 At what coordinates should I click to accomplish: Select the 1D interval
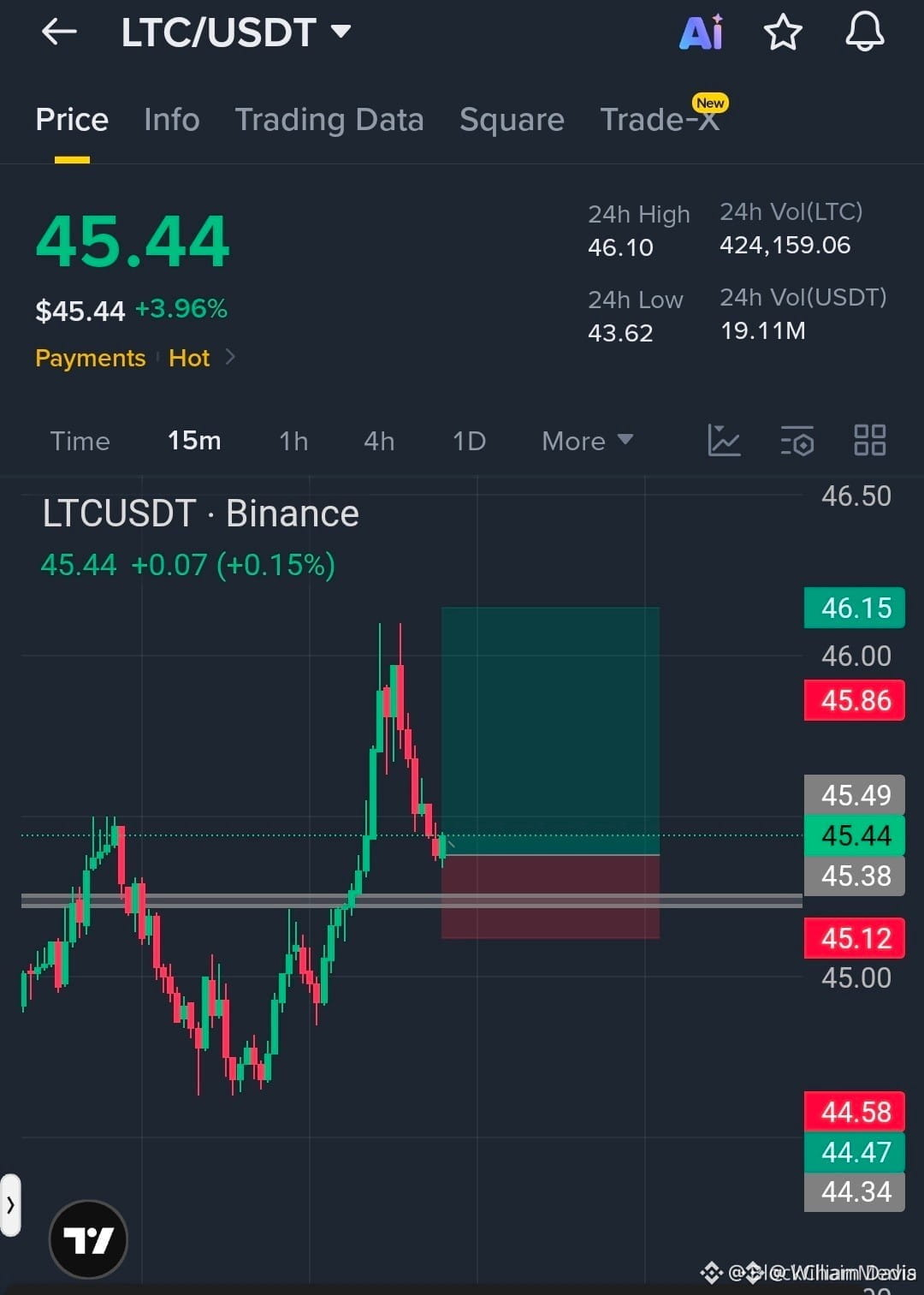(469, 441)
